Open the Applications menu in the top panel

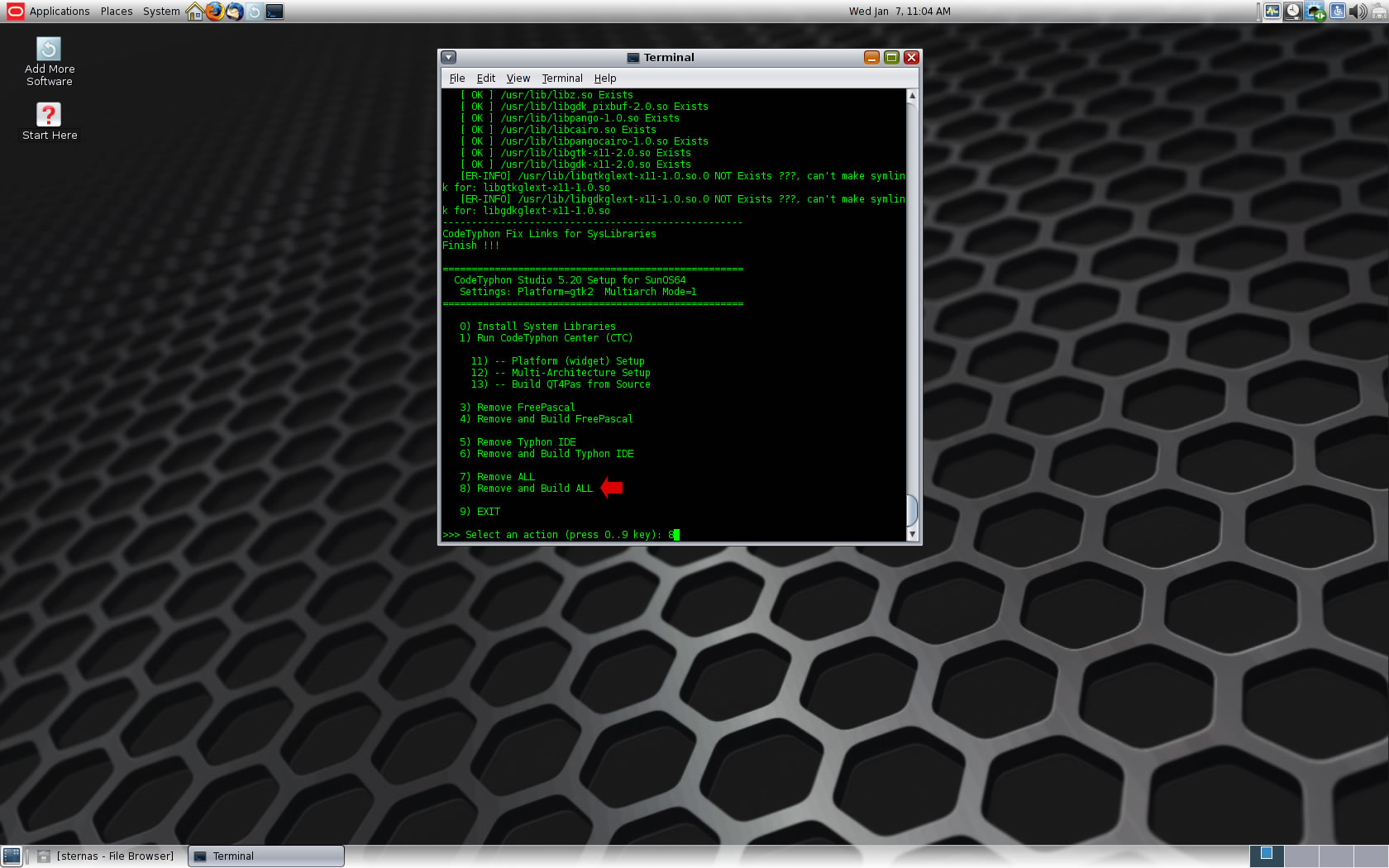click(x=60, y=12)
